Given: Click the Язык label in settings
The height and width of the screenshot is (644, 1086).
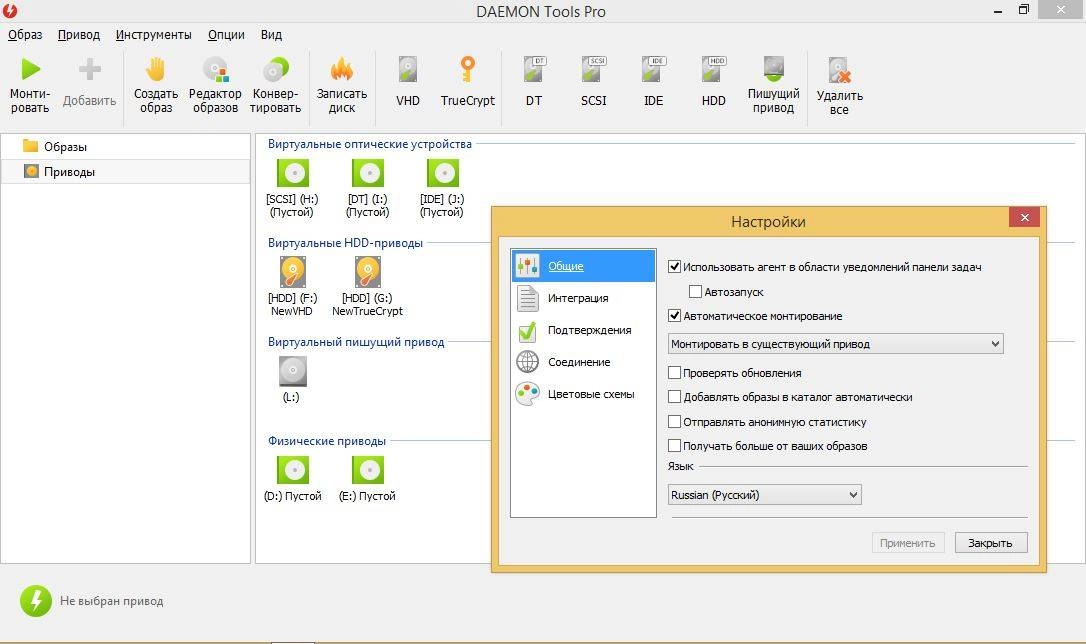Looking at the screenshot, I should click(x=681, y=466).
